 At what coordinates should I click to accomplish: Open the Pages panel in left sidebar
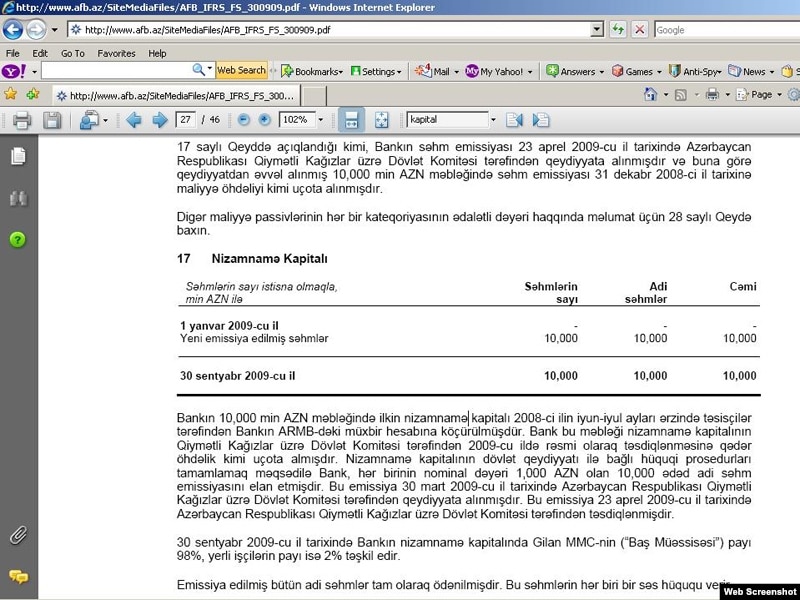[x=17, y=156]
